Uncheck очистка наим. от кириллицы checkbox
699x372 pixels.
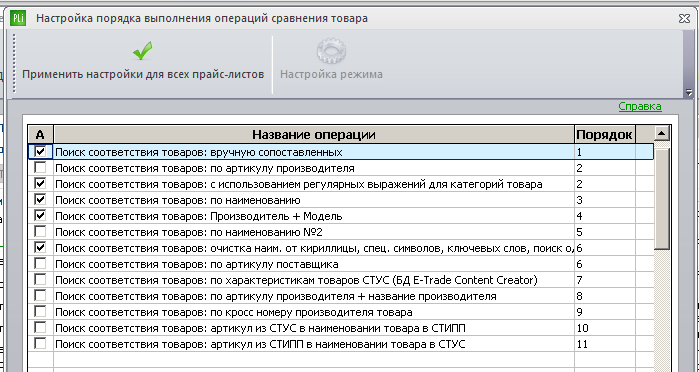coord(40,248)
